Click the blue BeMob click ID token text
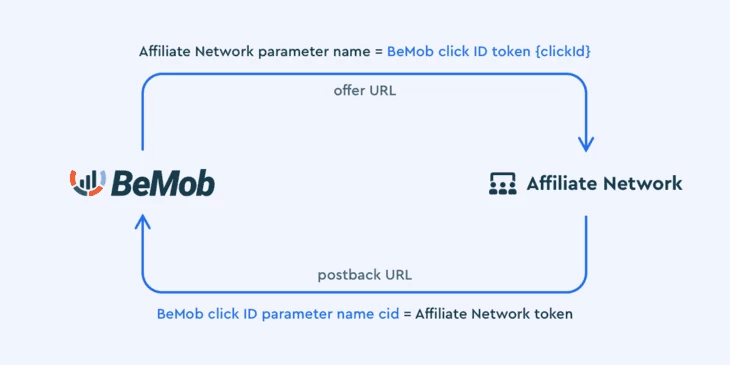Viewport: 730px width, 365px height. point(489,52)
